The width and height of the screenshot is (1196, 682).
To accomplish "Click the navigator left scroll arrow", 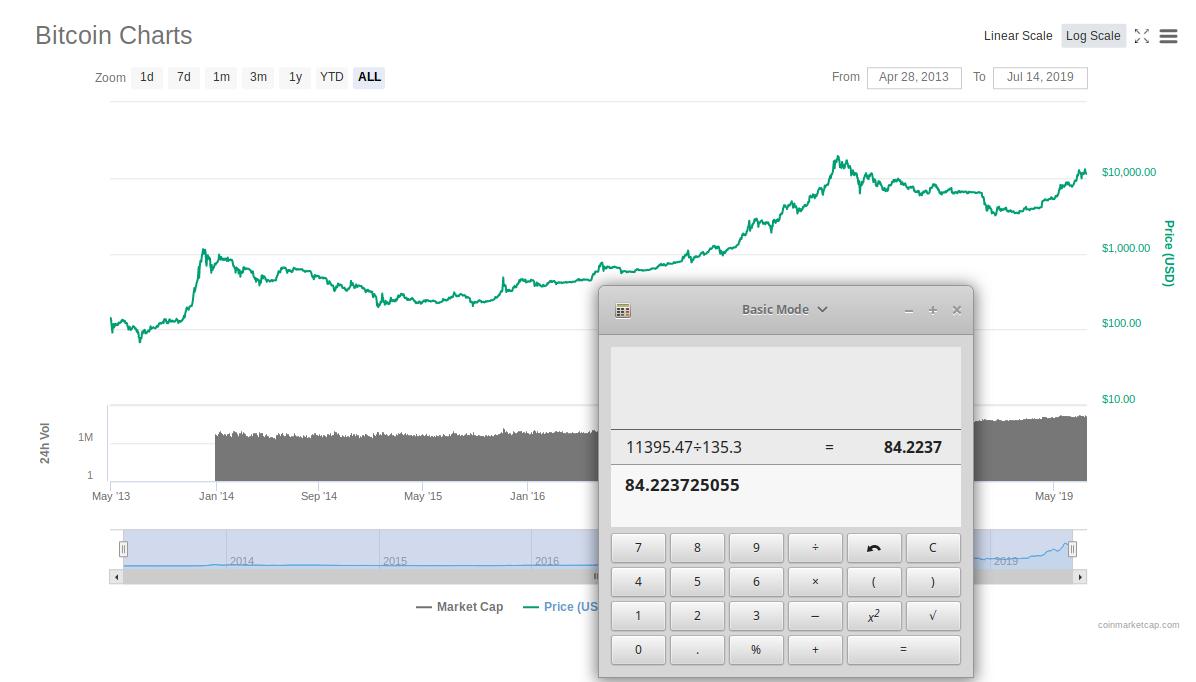I will coord(117,577).
